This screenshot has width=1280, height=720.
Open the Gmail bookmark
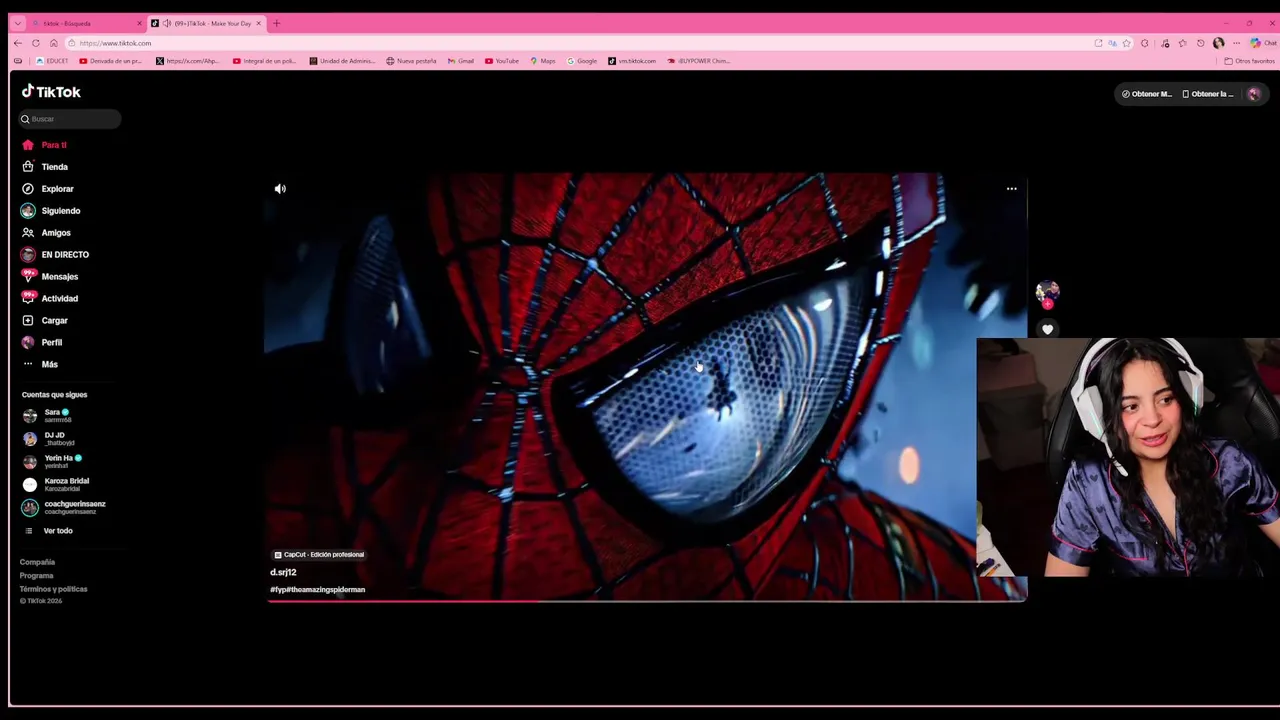tap(461, 61)
